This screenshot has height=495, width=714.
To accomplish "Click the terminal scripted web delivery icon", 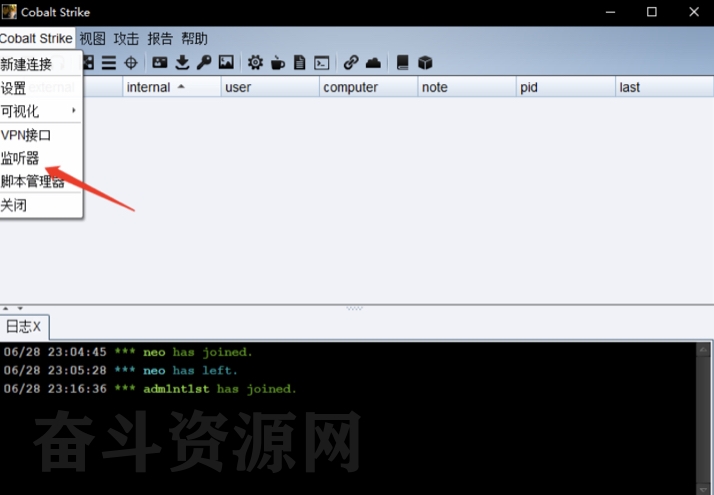I will coord(322,63).
